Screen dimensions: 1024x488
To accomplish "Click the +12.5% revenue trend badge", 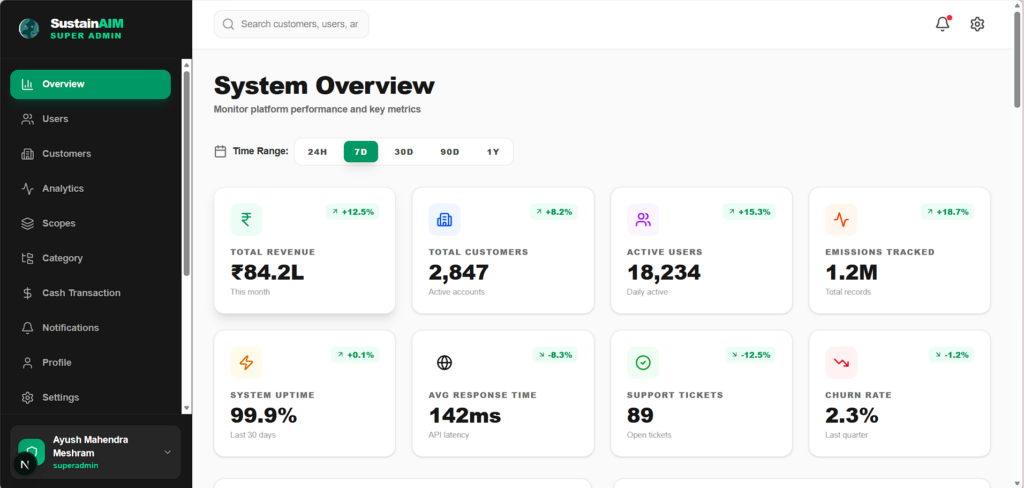I will click(353, 212).
